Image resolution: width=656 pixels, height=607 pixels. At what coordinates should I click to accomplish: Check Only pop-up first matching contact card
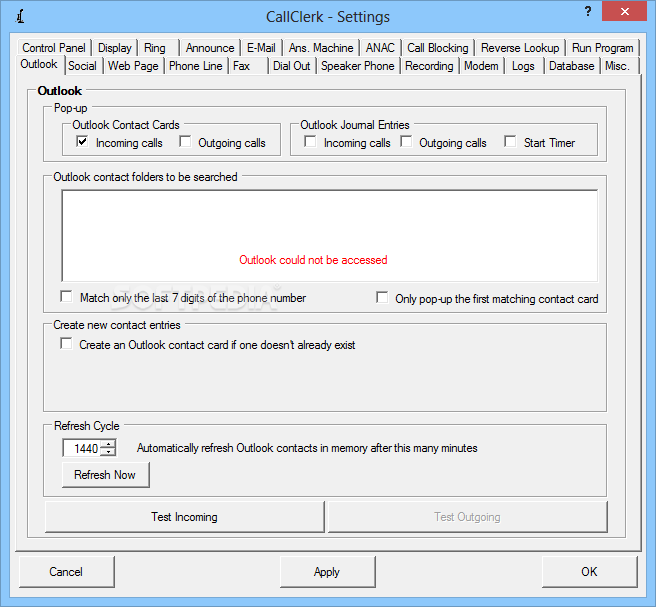[x=382, y=297]
